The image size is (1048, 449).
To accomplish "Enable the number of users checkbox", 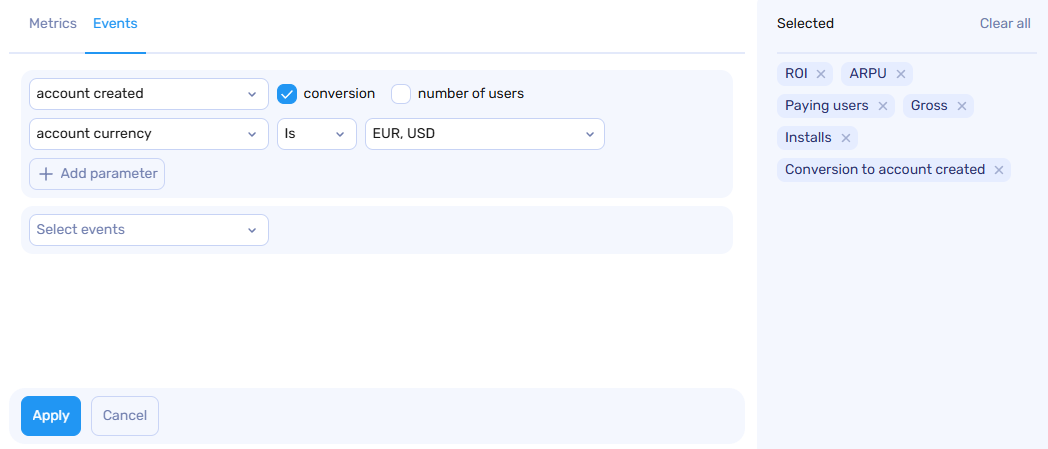I will (401, 94).
